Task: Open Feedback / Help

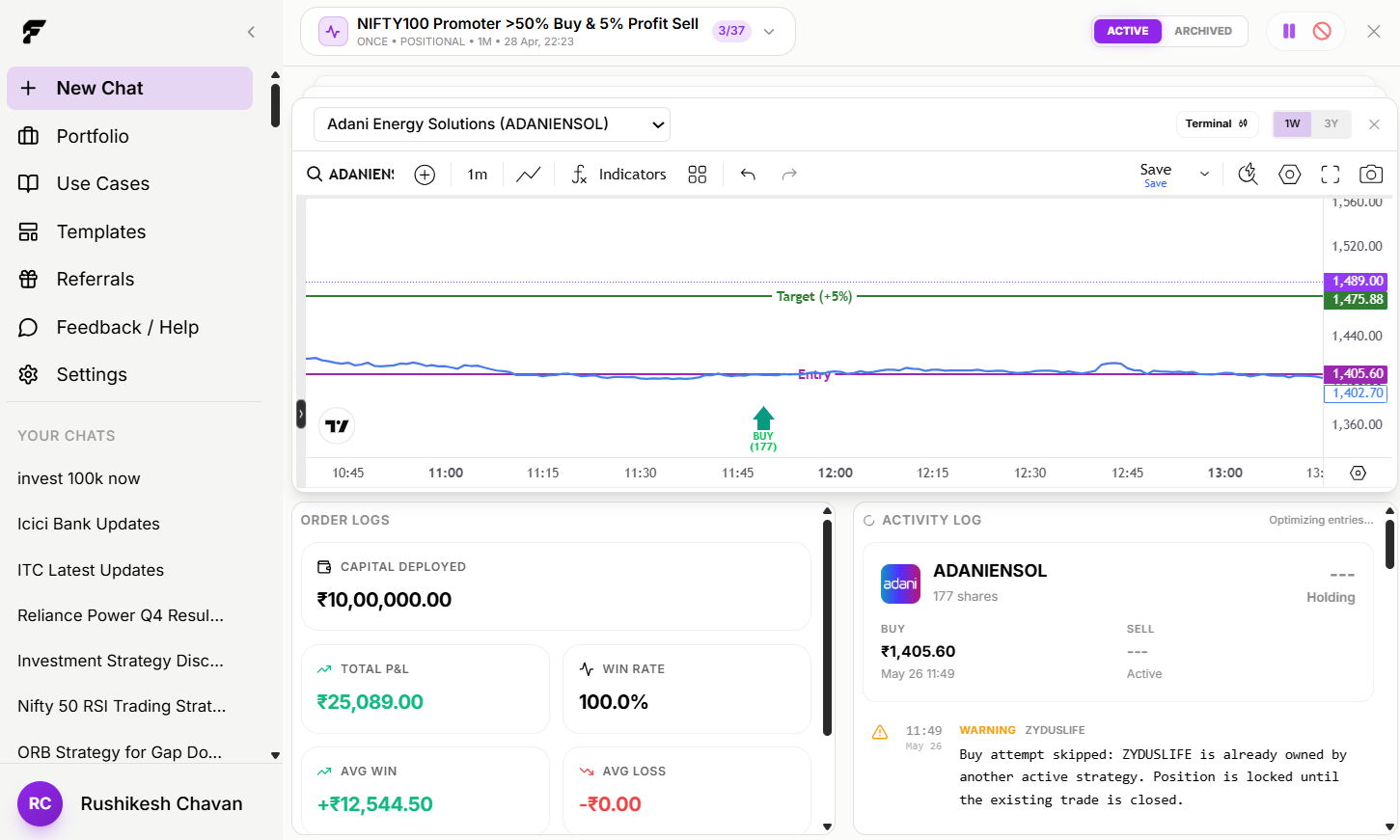Action: click(x=129, y=327)
